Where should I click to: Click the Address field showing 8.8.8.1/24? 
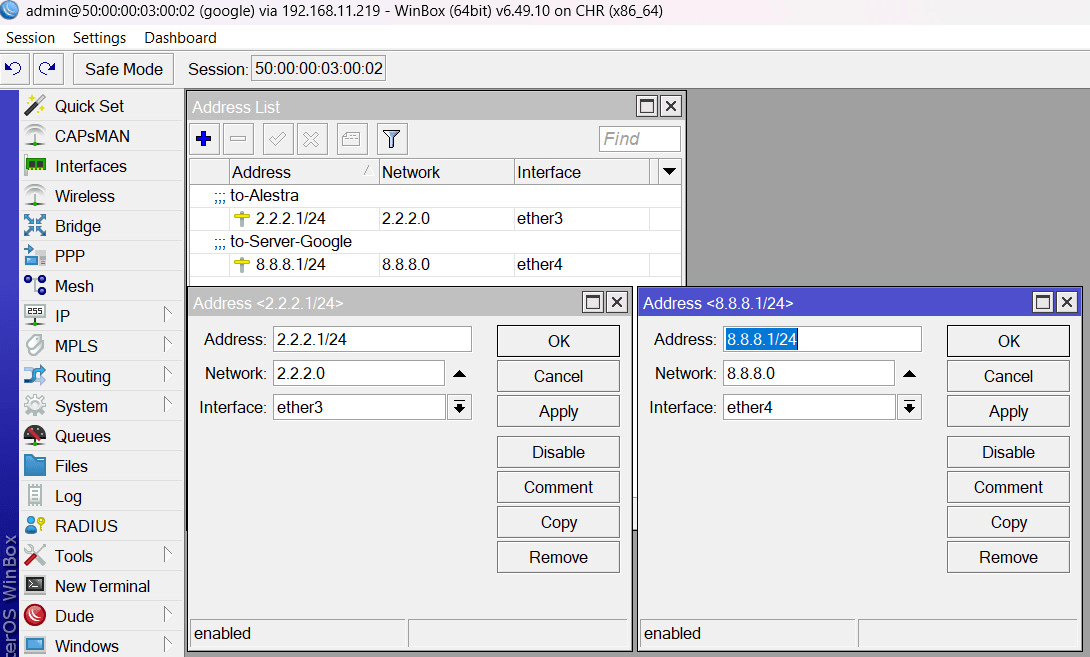(x=822, y=339)
